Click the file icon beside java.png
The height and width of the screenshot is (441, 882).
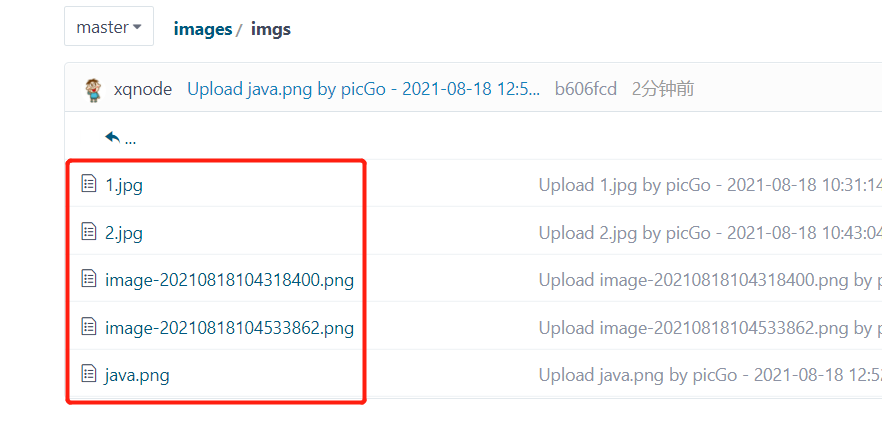coord(88,374)
